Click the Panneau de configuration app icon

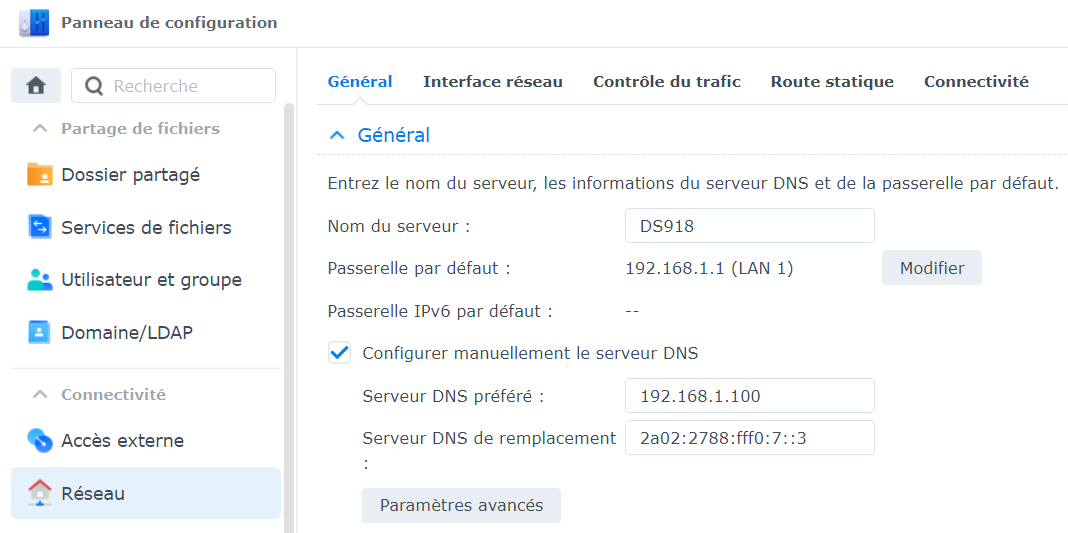pos(34,23)
